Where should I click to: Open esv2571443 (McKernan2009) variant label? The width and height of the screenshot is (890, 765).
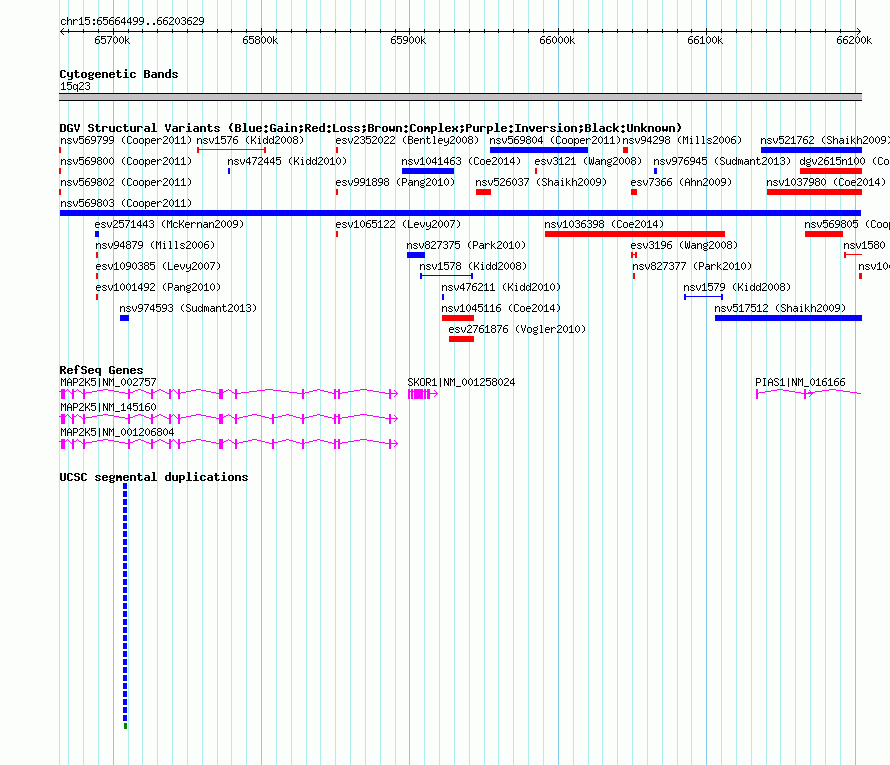point(169,224)
